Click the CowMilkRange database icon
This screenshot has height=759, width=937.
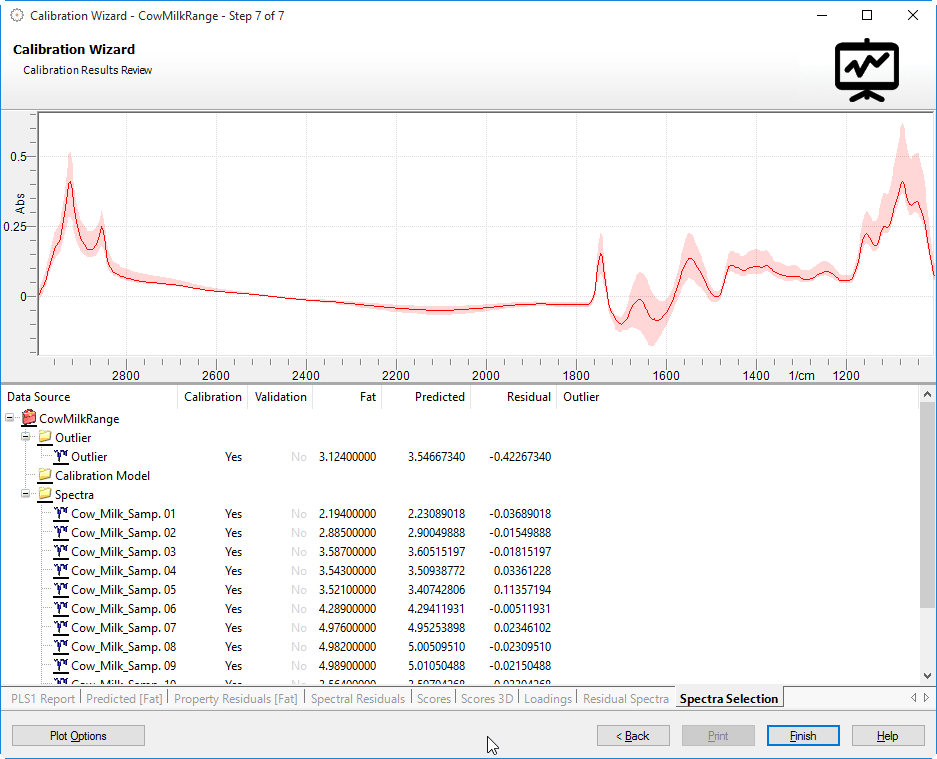tap(29, 419)
